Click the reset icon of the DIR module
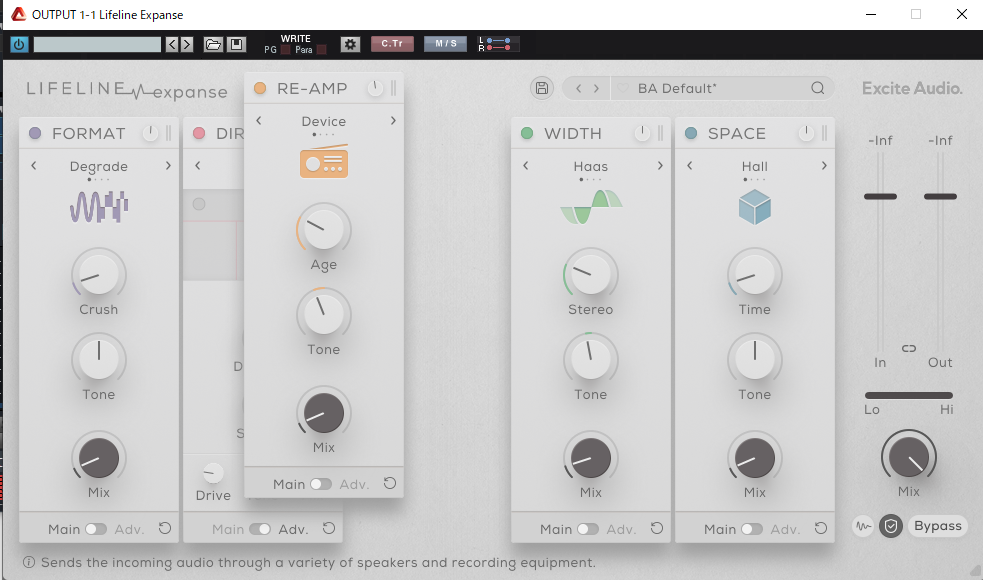The image size is (983, 580). point(329,529)
